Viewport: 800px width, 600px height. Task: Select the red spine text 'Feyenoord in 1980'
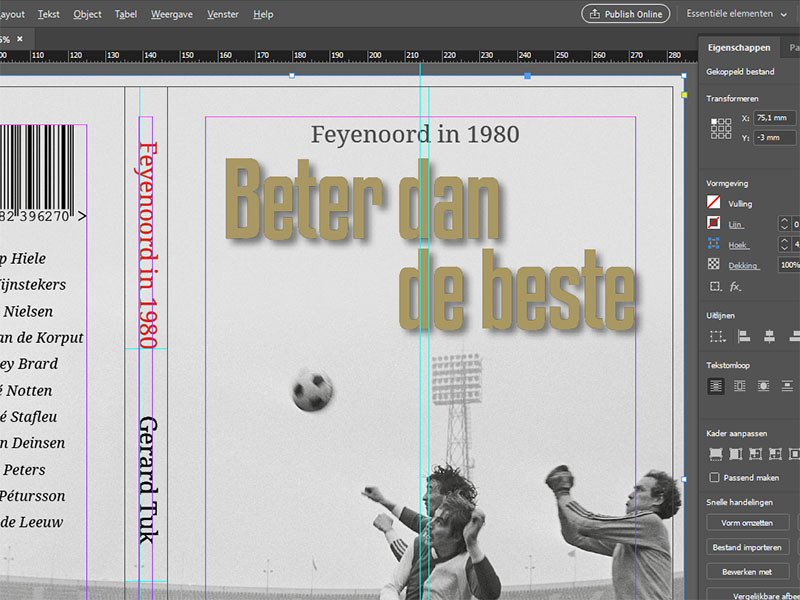(x=147, y=245)
